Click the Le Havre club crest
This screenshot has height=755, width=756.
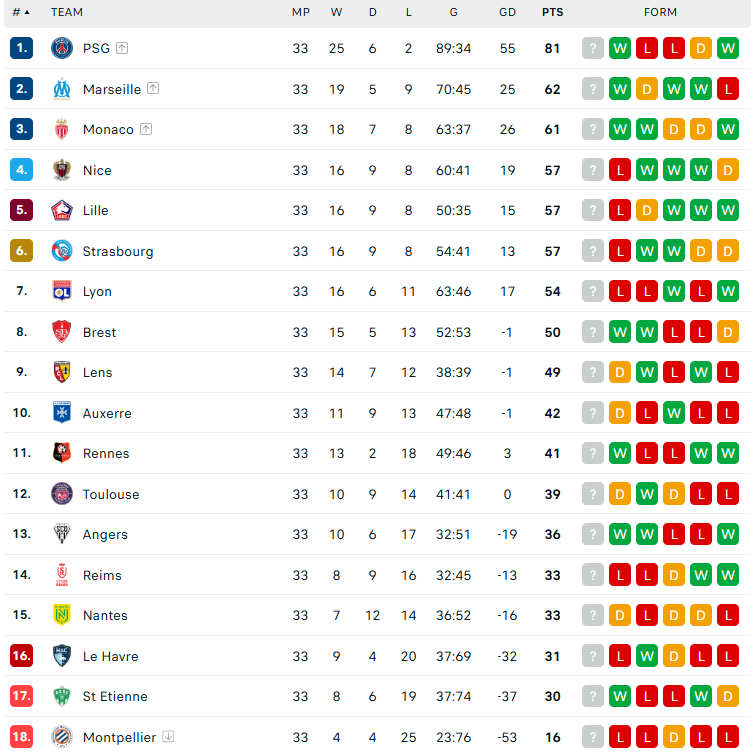click(62, 656)
